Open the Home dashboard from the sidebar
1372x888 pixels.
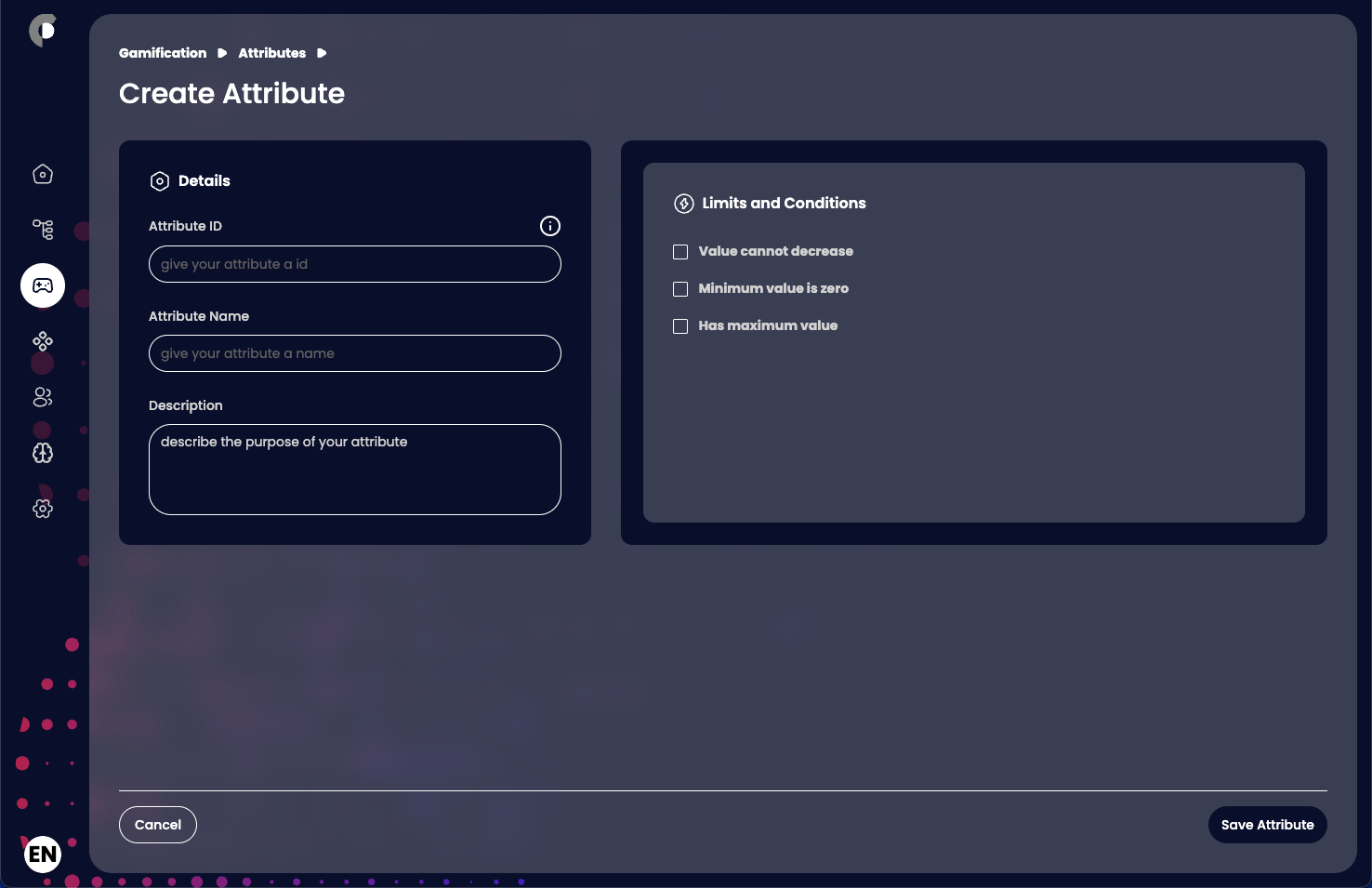tap(42, 174)
